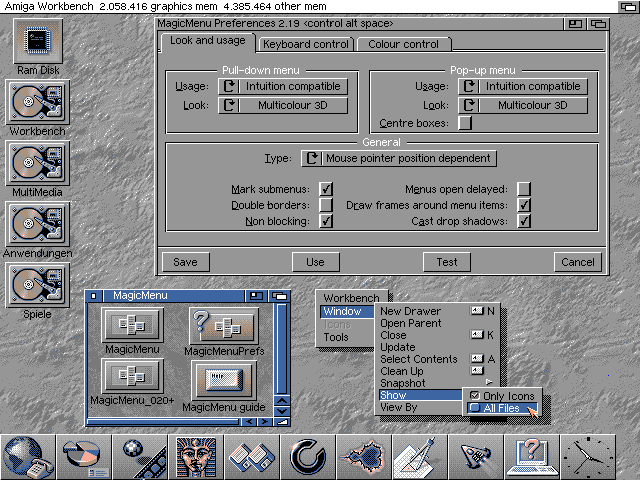
Task: Choose Select Contents menu item
Action: (437, 359)
